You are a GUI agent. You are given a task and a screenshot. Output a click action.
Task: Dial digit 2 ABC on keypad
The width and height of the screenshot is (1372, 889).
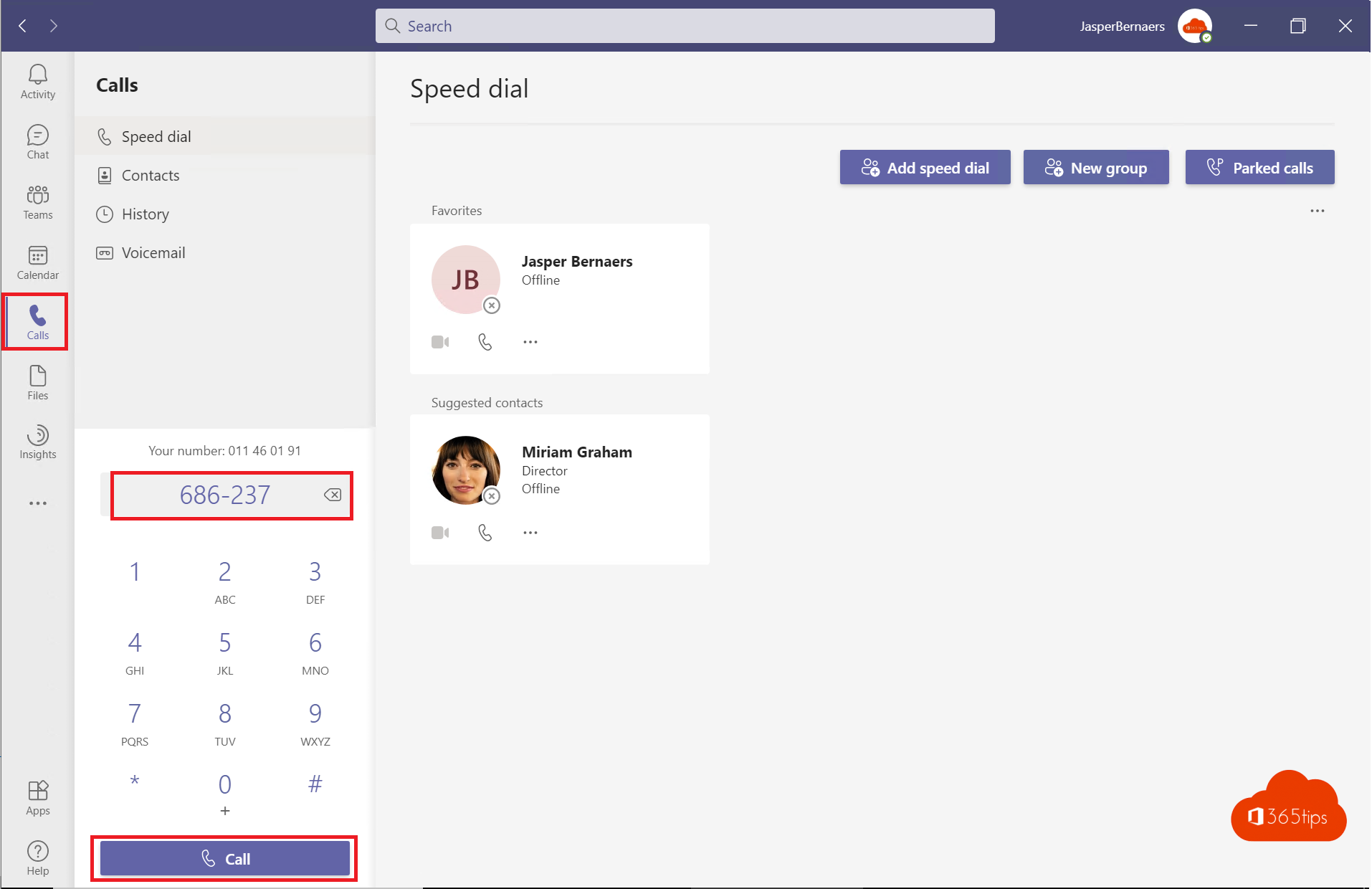(225, 582)
